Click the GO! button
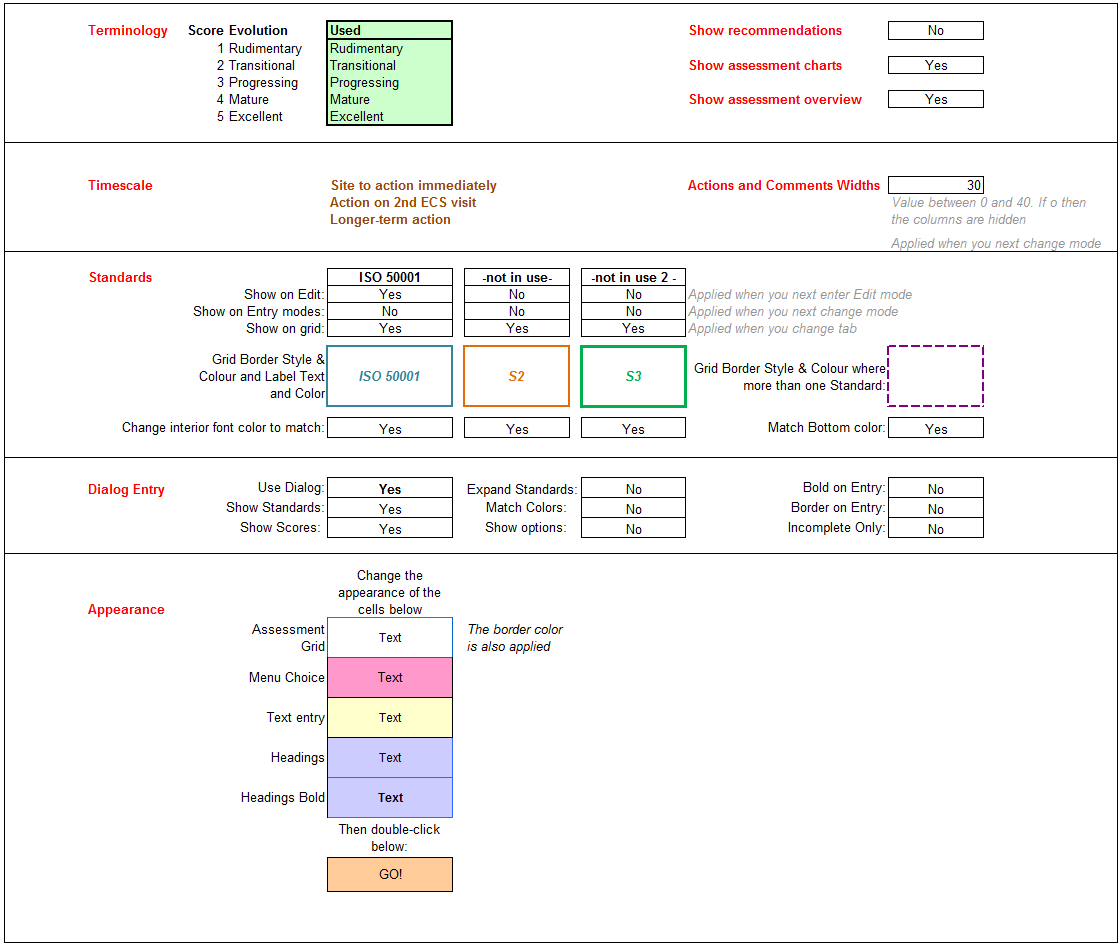This screenshot has width=1120, height=946. 389,874
